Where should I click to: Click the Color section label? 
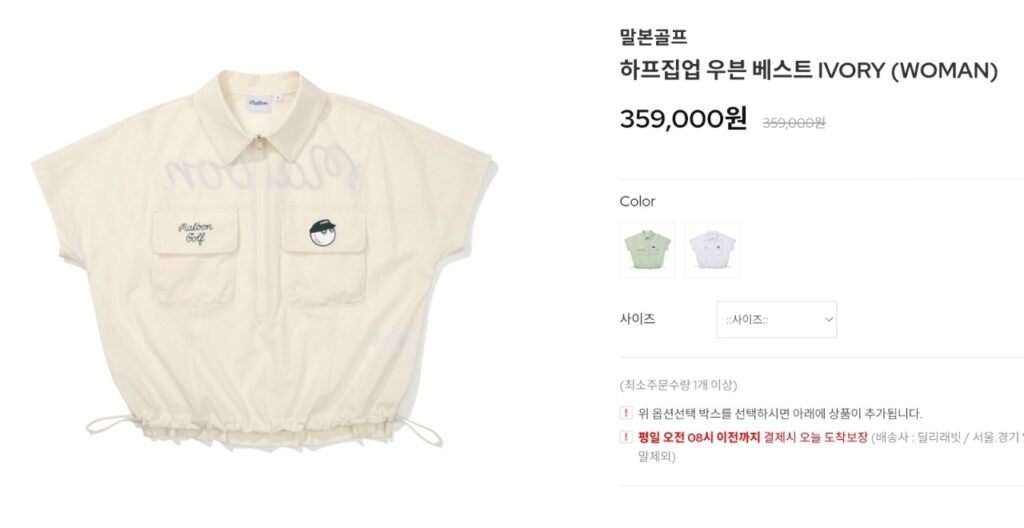tap(637, 201)
